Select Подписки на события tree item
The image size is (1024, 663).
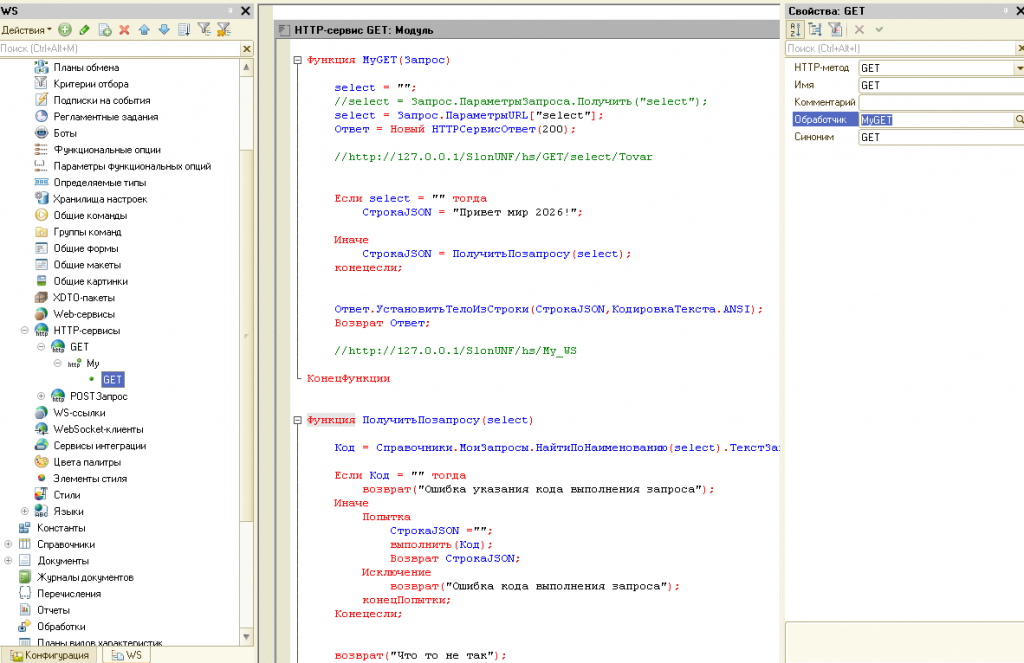coord(102,101)
